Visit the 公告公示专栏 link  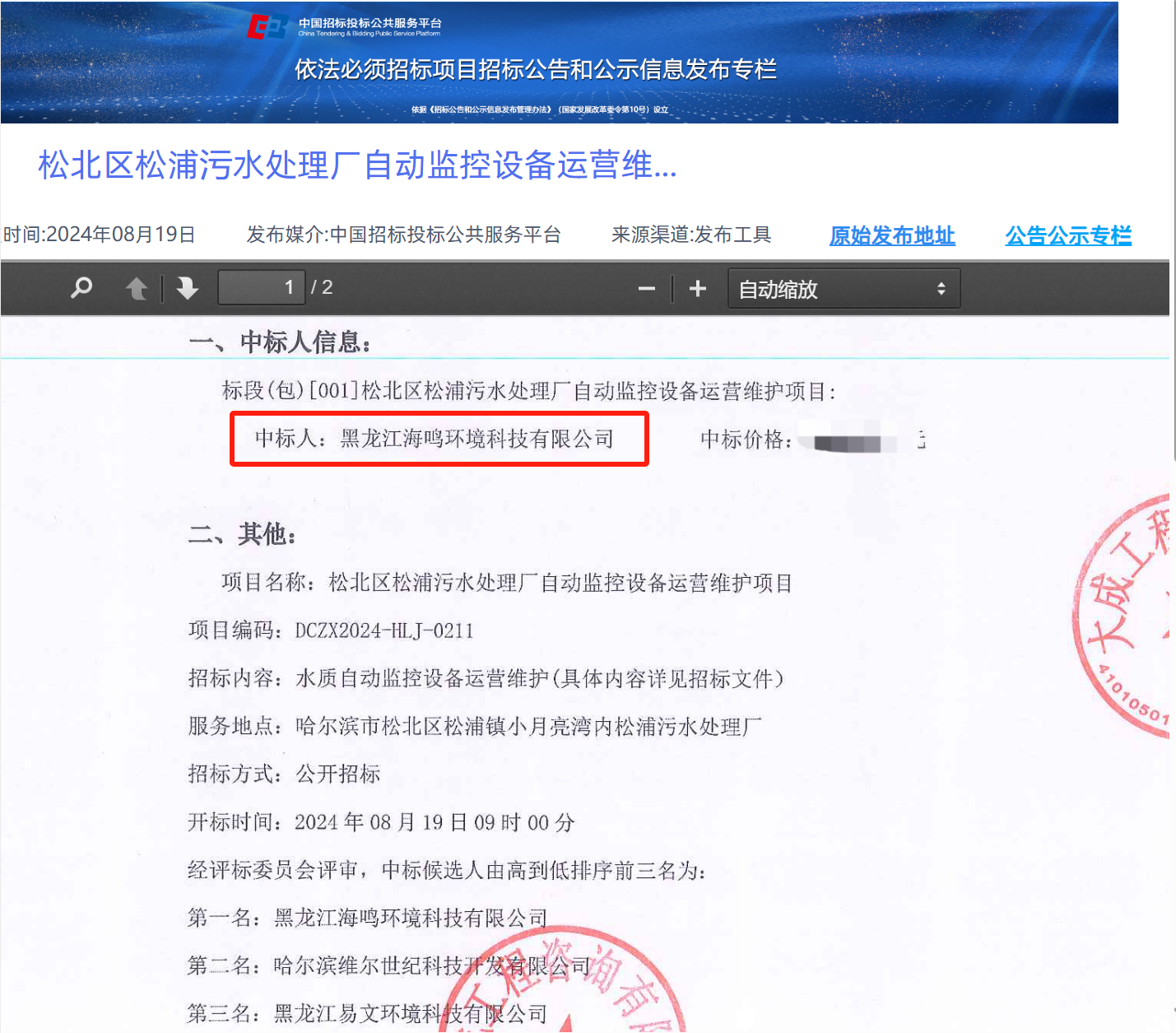(1067, 235)
